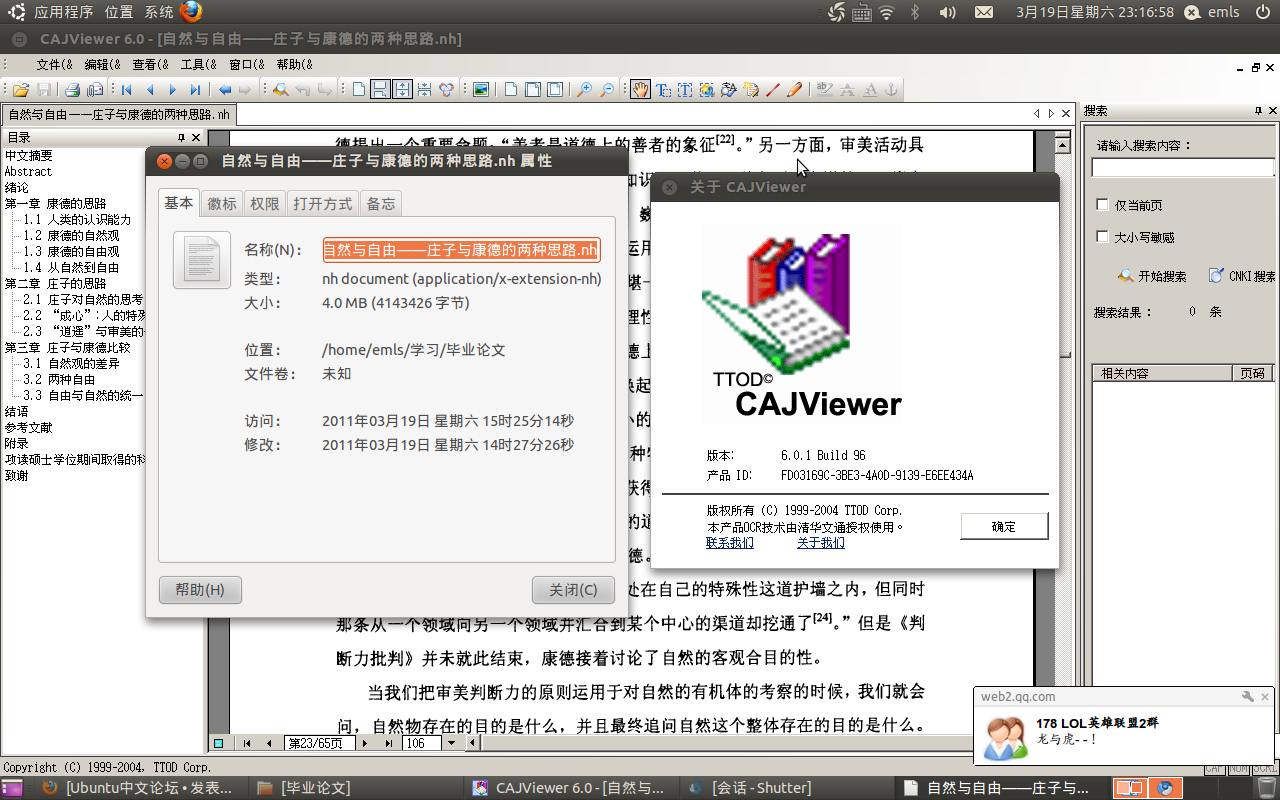
Task: Open the zoom percentage 106 dropdown
Action: (451, 743)
